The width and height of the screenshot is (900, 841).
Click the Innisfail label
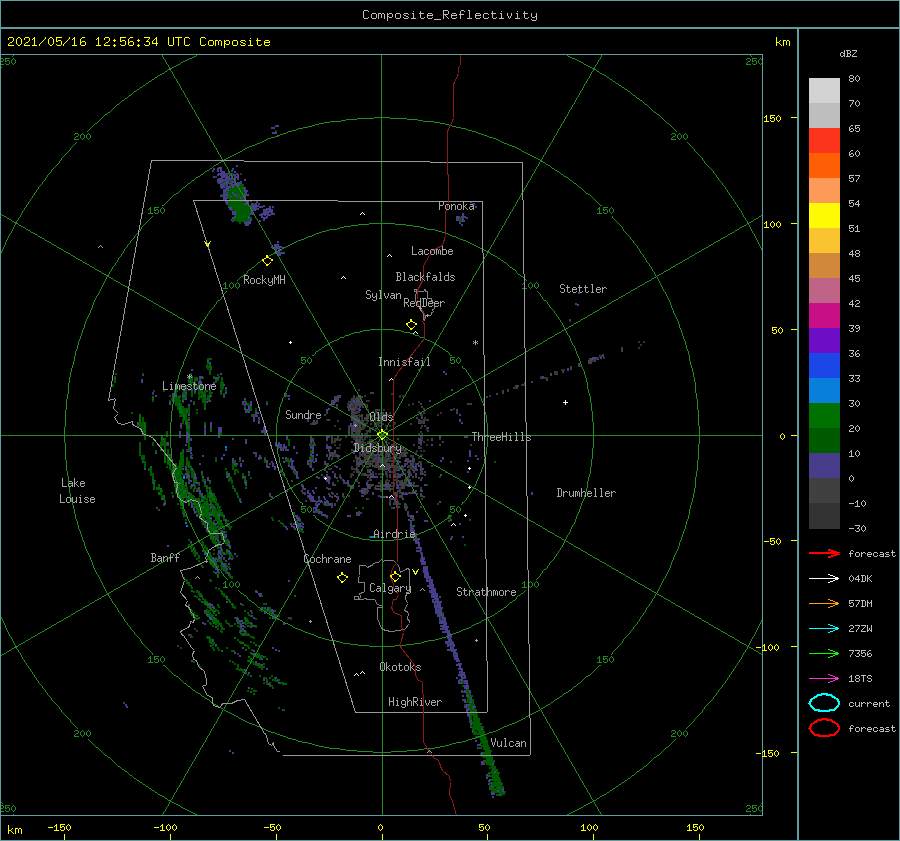404,362
